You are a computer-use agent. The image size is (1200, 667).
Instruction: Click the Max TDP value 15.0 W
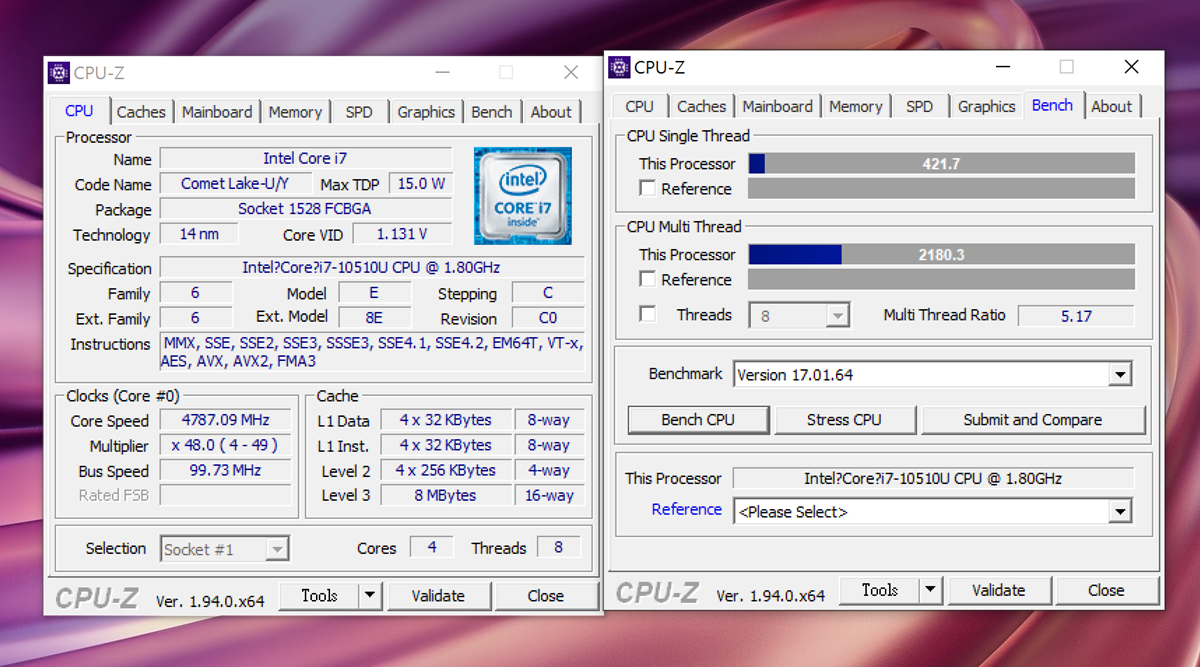click(x=421, y=184)
